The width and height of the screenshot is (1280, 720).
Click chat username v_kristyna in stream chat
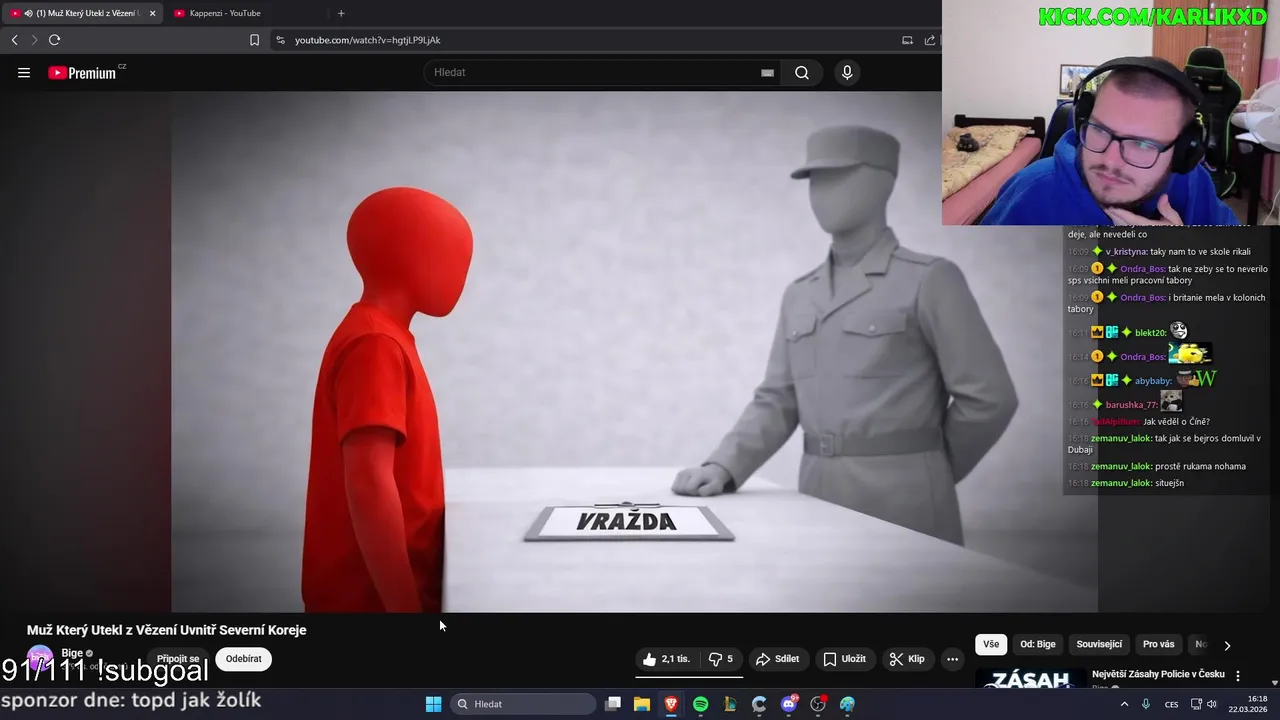click(1126, 252)
